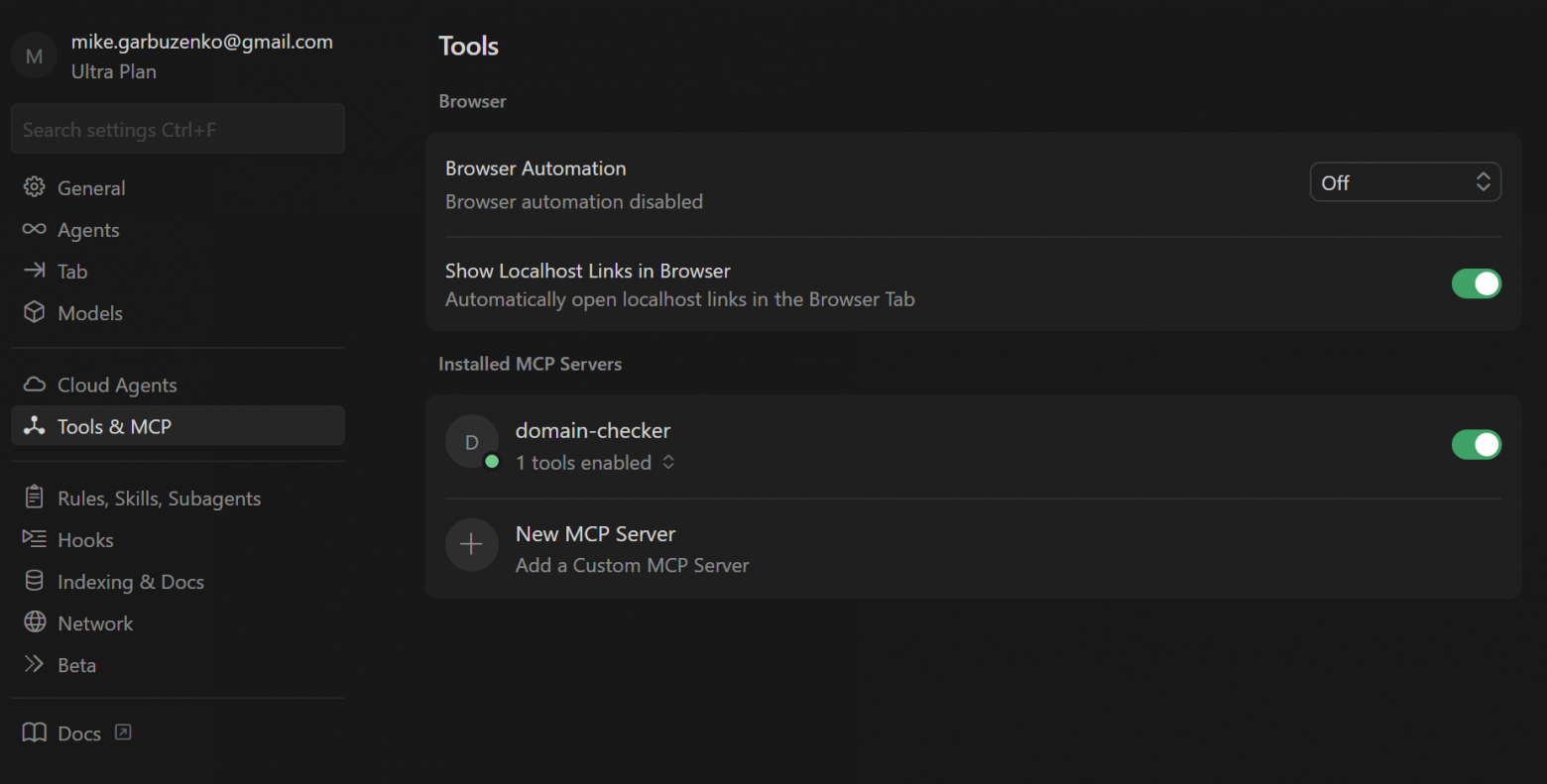Viewport: 1547px width, 784px height.
Task: Click the plus icon for New MCP Server
Action: 471,544
